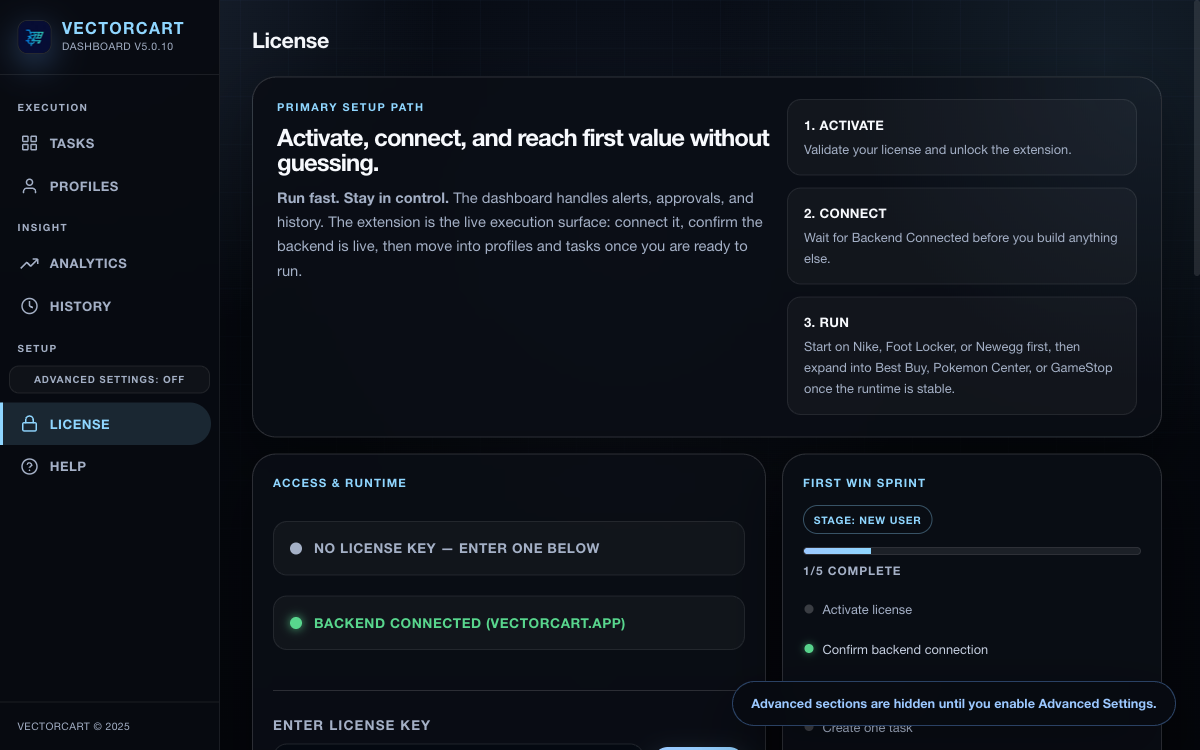Click the clock icon next to History

[x=29, y=306]
